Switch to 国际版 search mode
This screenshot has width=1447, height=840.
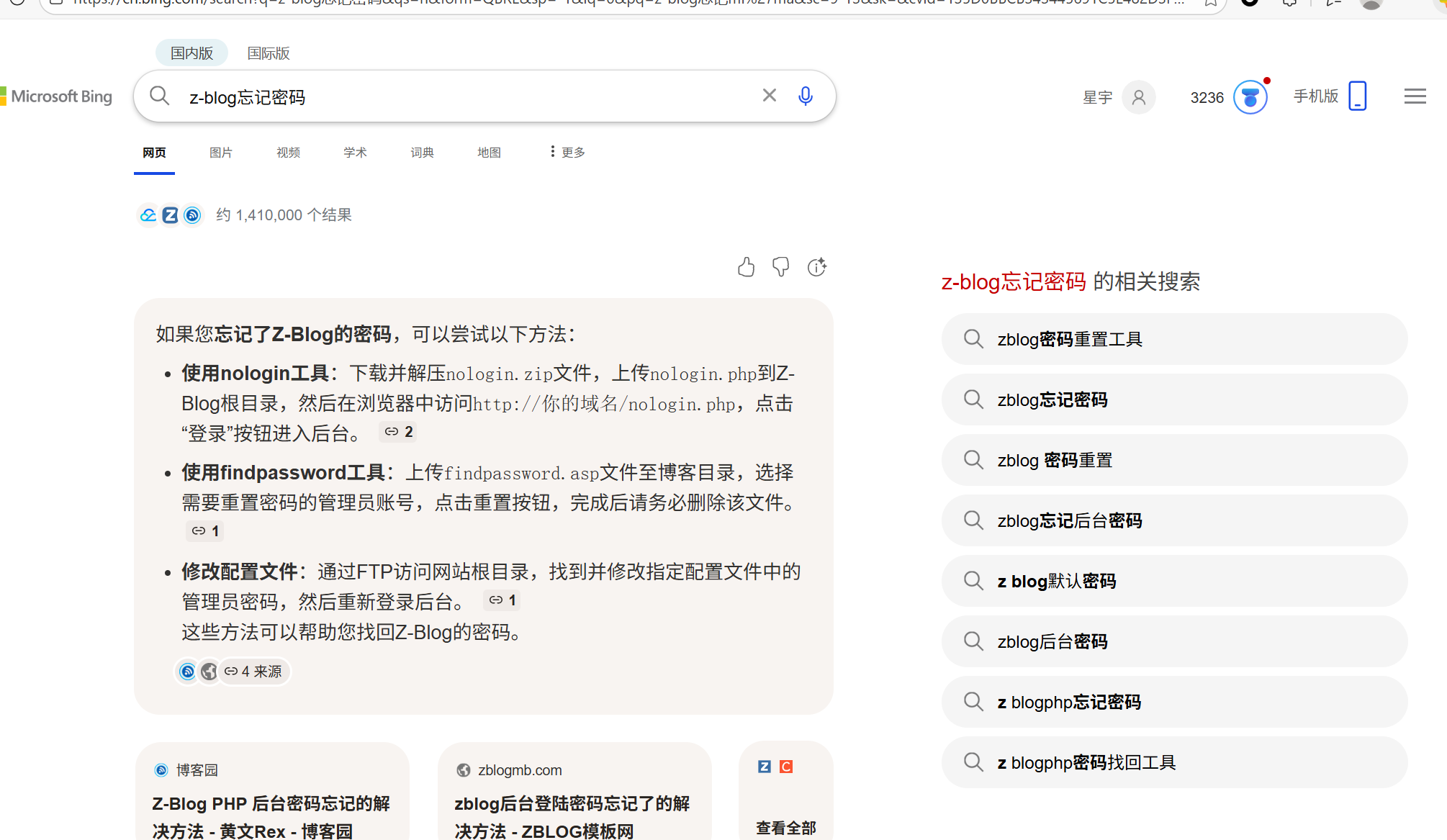point(268,53)
